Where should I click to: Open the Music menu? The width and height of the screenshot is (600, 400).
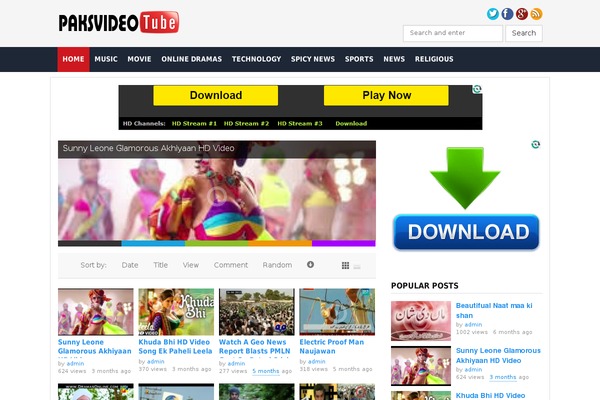tap(106, 59)
